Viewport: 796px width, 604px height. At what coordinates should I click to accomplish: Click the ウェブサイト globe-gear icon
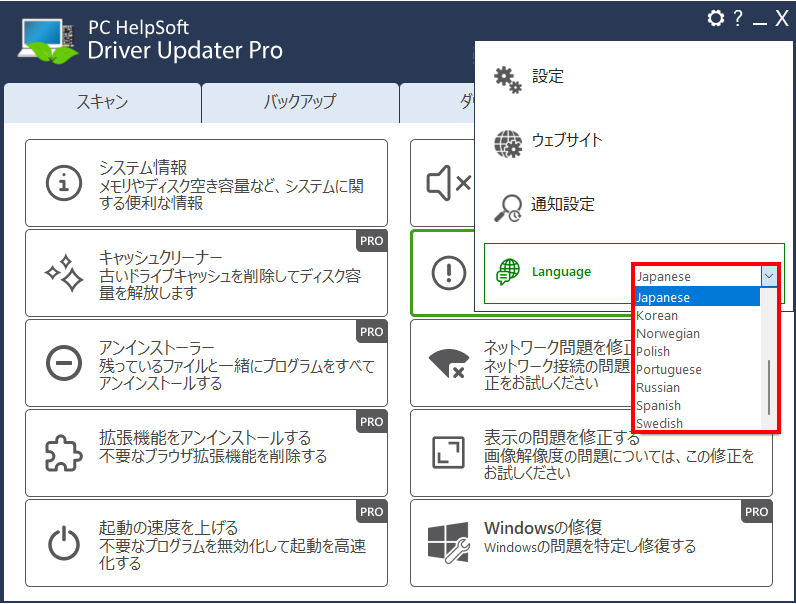pos(508,144)
